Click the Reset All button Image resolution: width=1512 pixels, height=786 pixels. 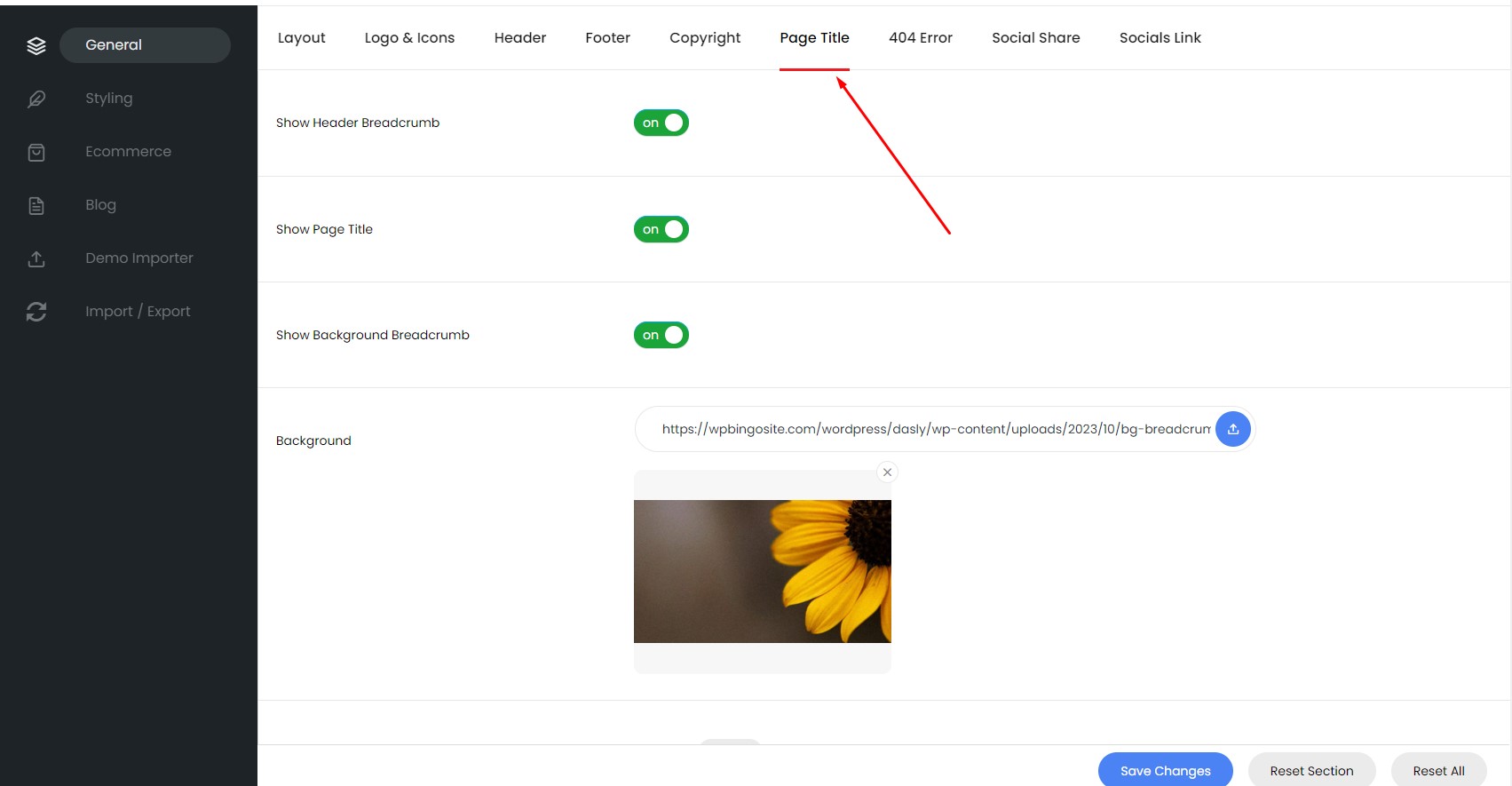pos(1438,770)
